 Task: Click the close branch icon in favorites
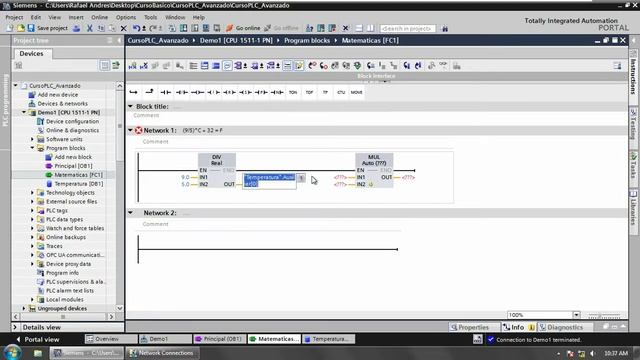[x=149, y=92]
